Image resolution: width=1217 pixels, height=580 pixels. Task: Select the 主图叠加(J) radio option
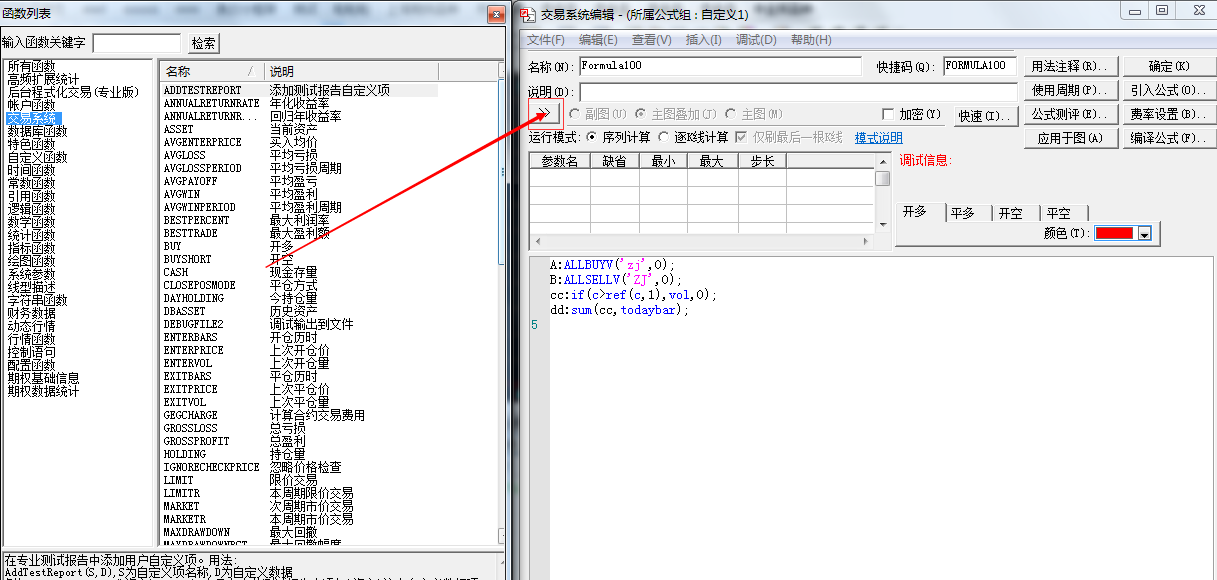(641, 114)
